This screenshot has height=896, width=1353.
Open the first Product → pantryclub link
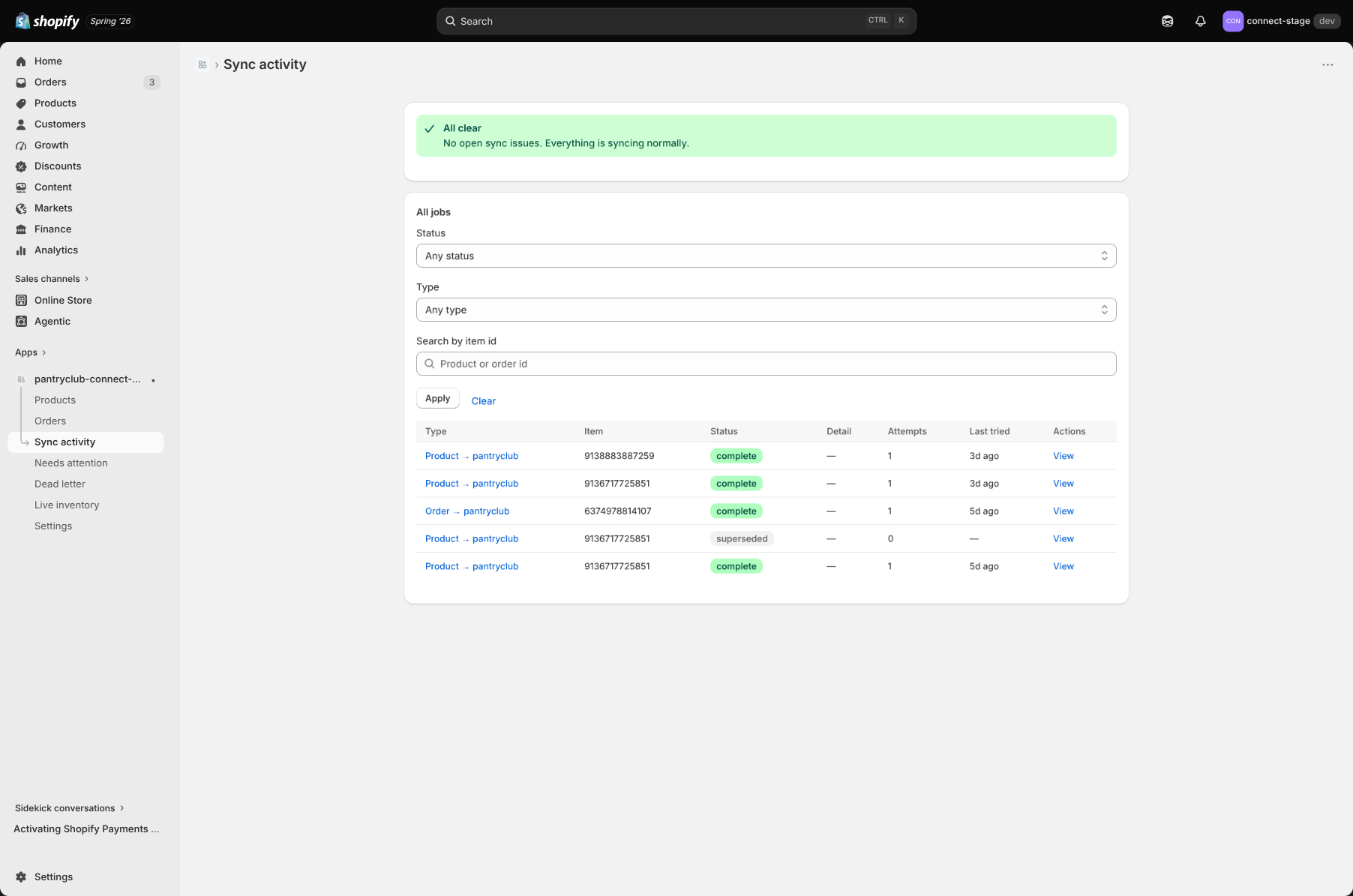(472, 456)
